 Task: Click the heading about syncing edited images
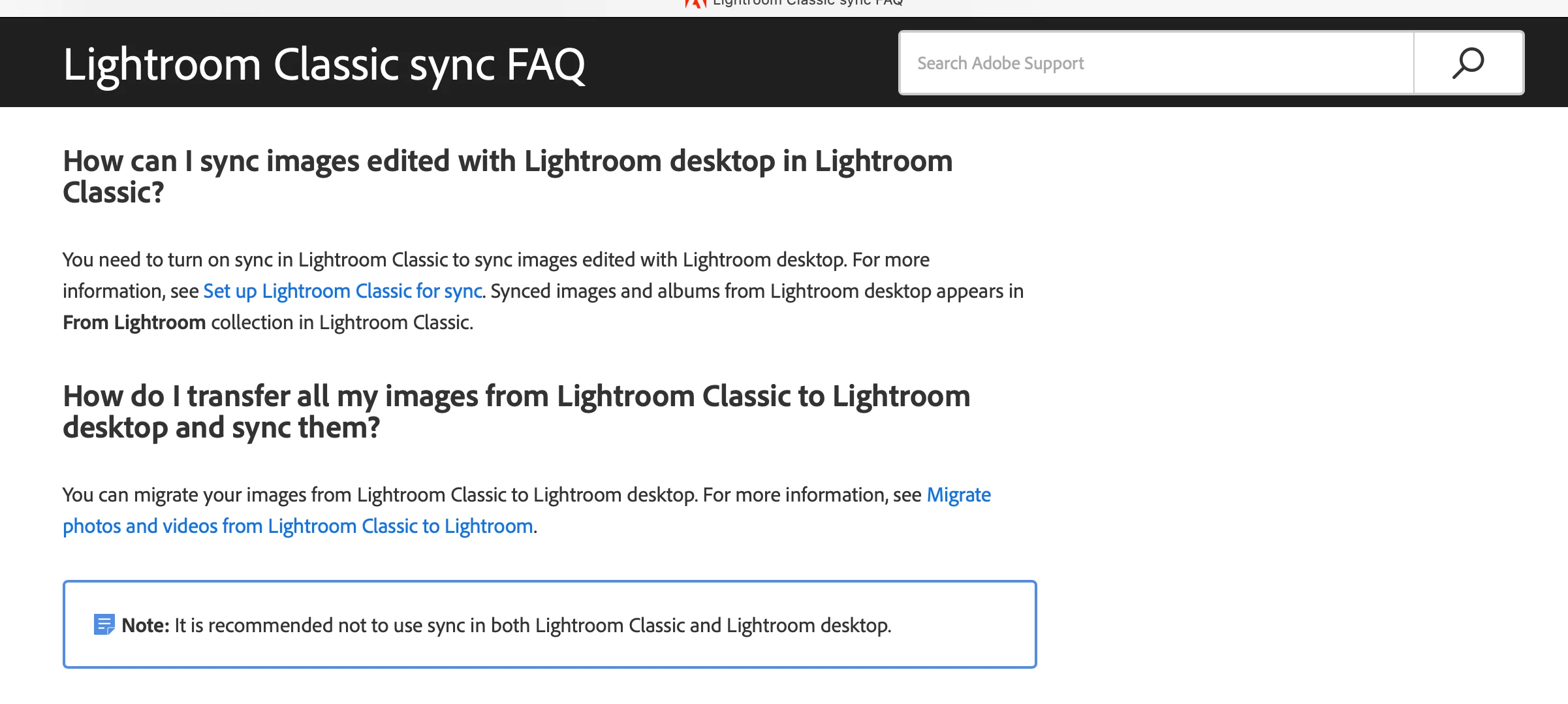coord(507,176)
